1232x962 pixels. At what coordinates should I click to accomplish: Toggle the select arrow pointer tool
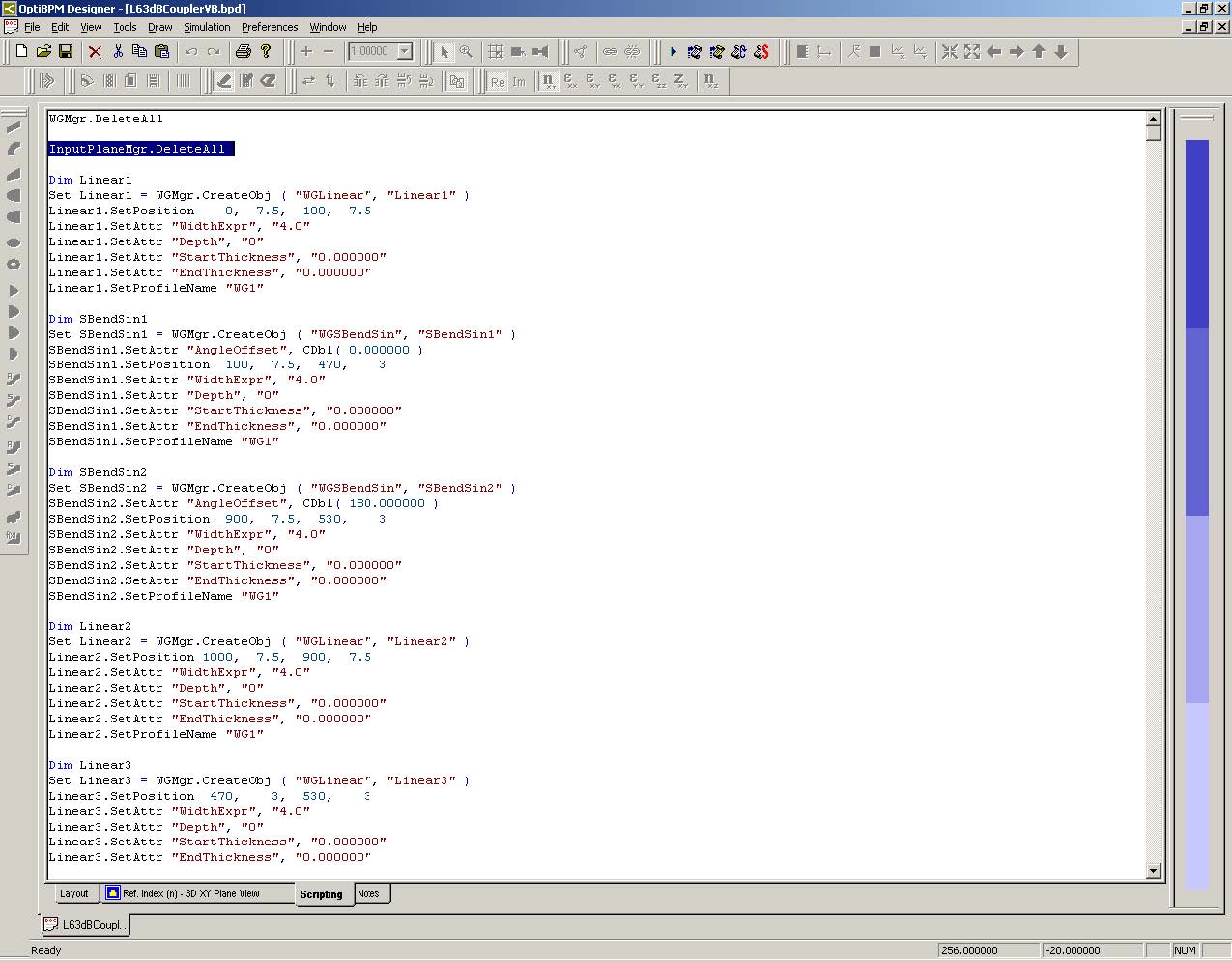(x=444, y=52)
